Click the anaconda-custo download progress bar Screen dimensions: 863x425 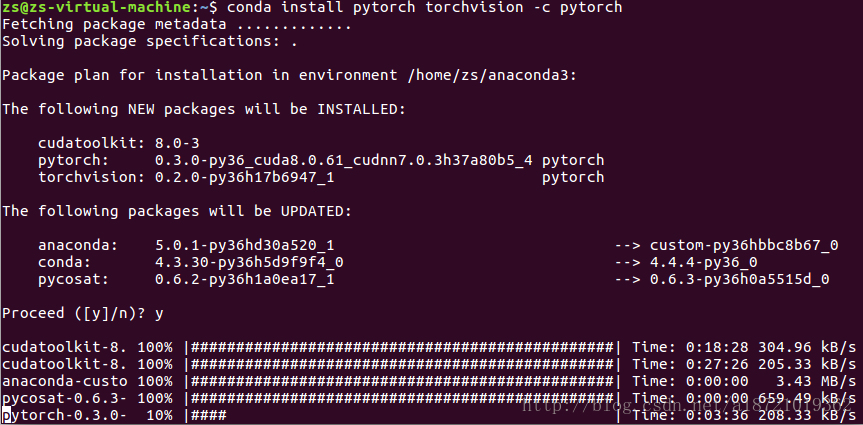pyautogui.click(x=401, y=381)
